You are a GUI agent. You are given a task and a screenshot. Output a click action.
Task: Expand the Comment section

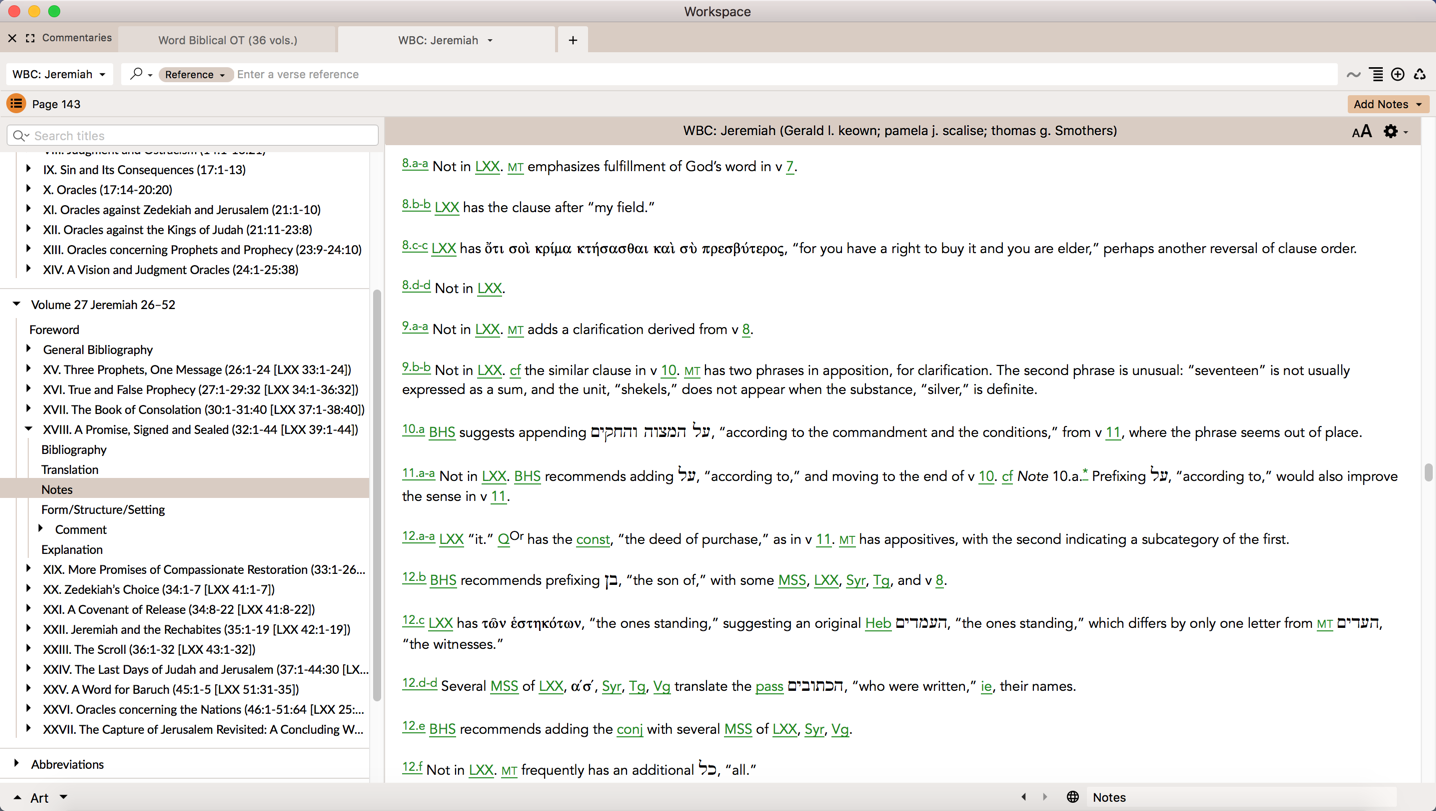pyautogui.click(x=40, y=529)
